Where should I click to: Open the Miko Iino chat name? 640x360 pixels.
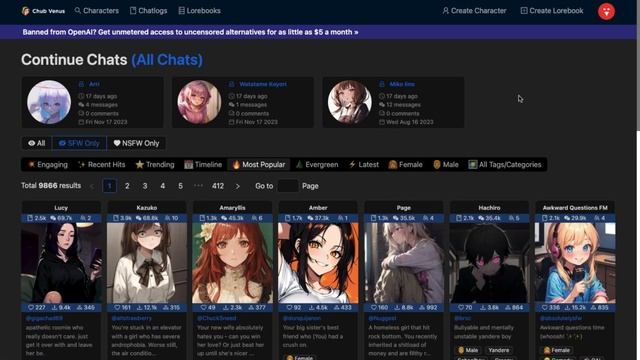(402, 84)
